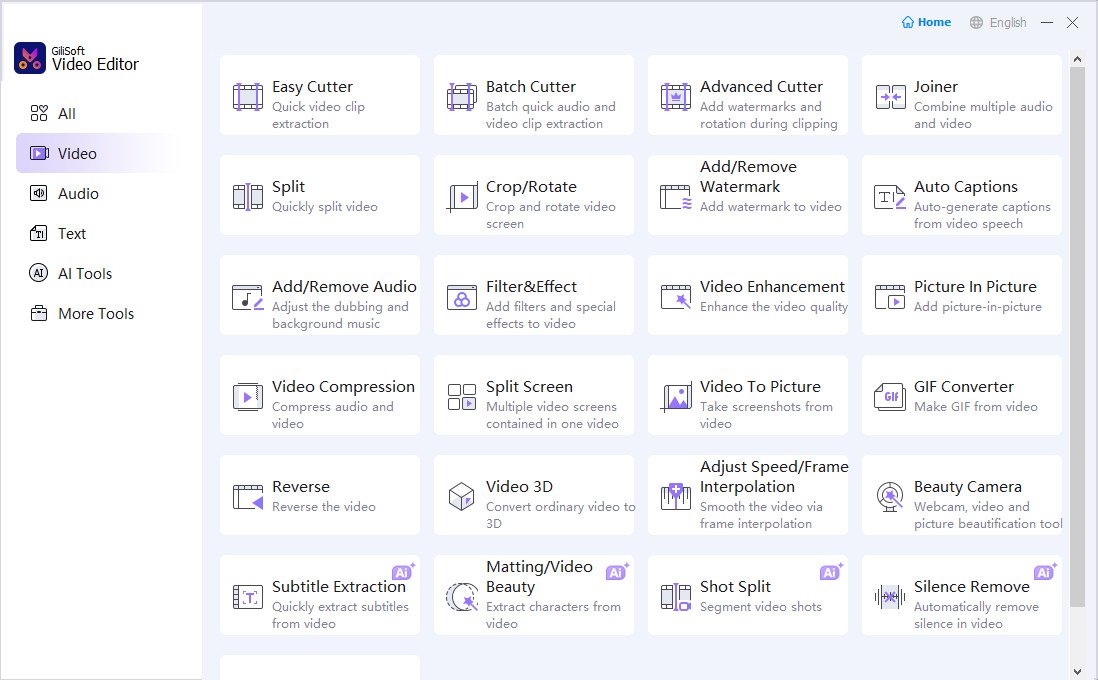This screenshot has width=1098, height=680.
Task: Select the Split video tool icon
Action: 247,197
